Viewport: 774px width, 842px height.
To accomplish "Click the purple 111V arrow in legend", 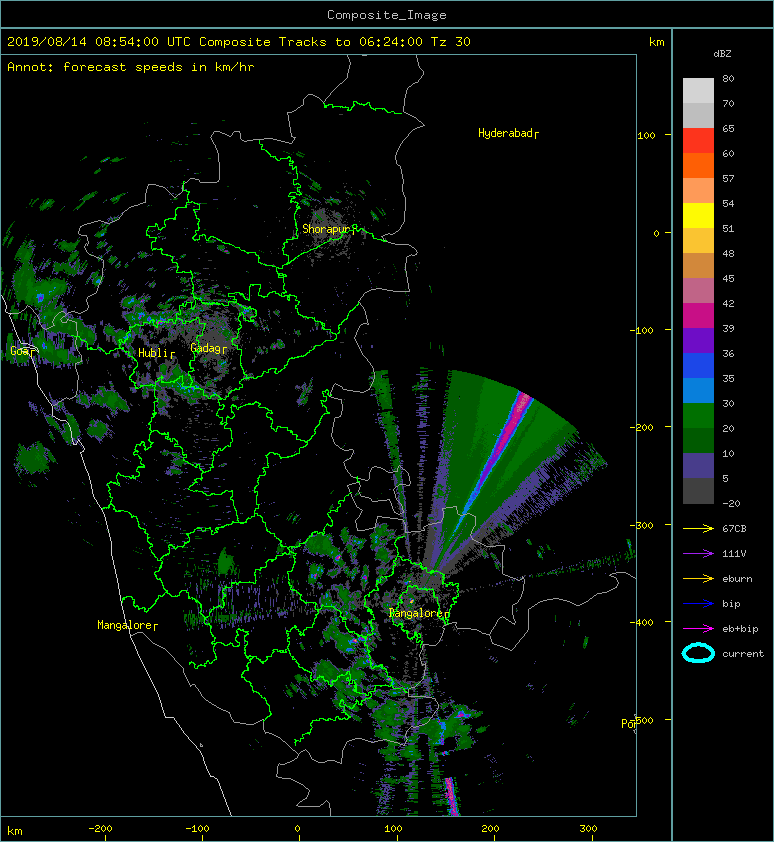I will (x=698, y=554).
